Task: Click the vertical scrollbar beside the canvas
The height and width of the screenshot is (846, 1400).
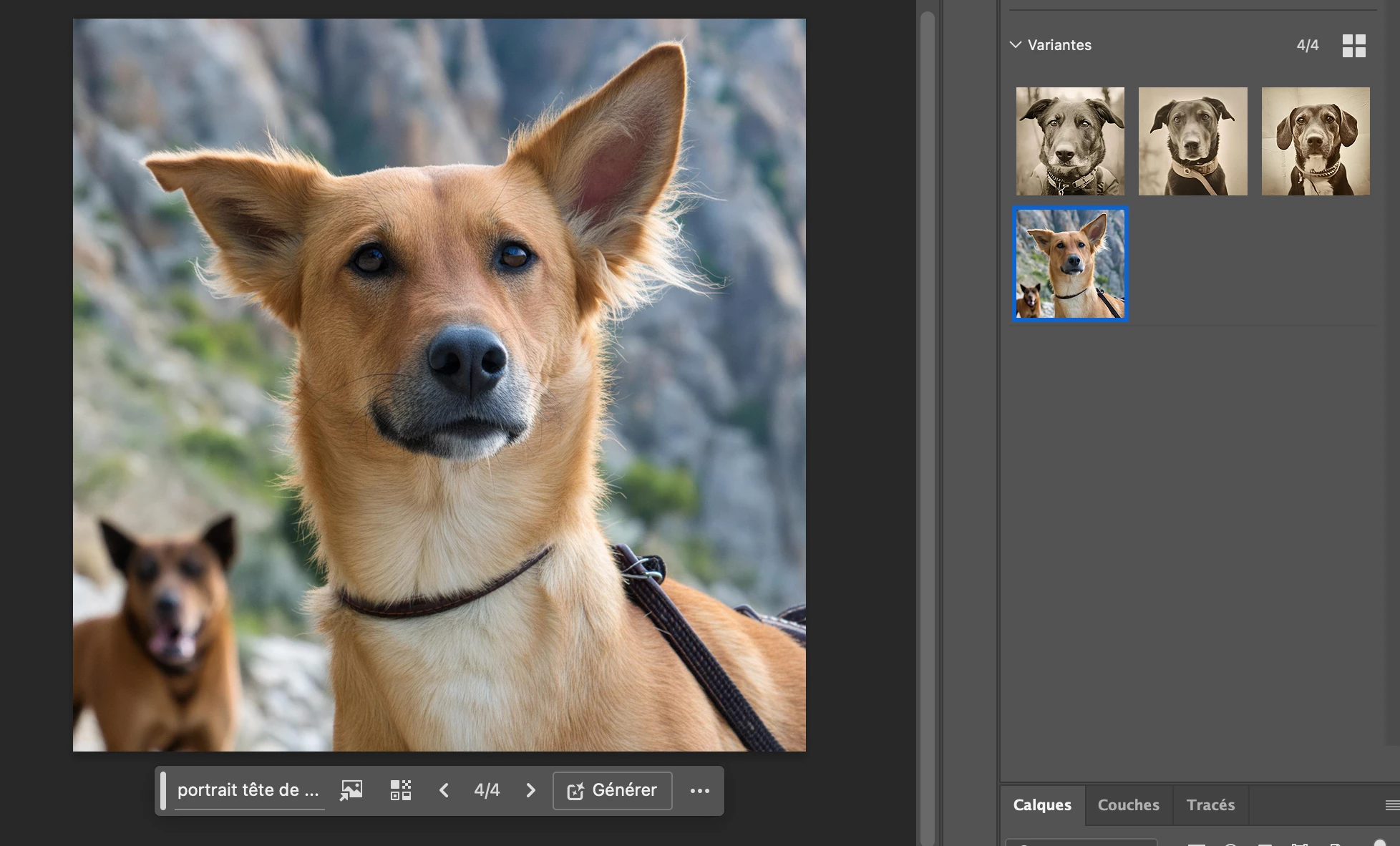Action: click(x=927, y=422)
